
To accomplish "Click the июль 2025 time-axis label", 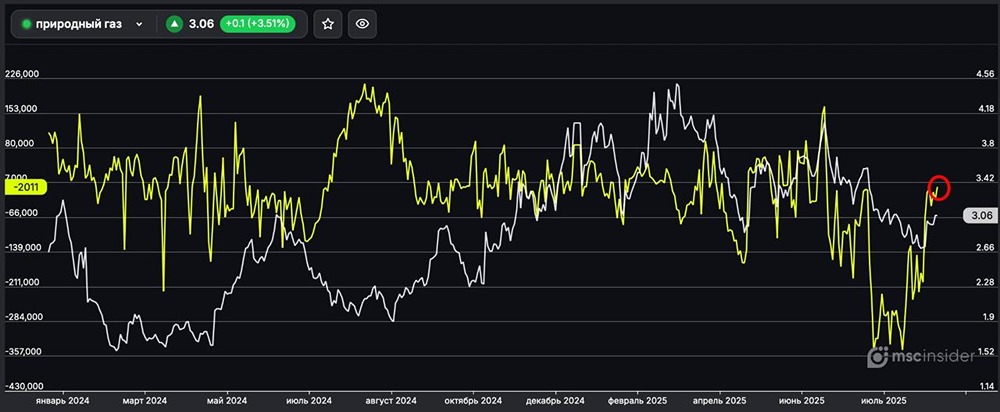I will [x=884, y=401].
